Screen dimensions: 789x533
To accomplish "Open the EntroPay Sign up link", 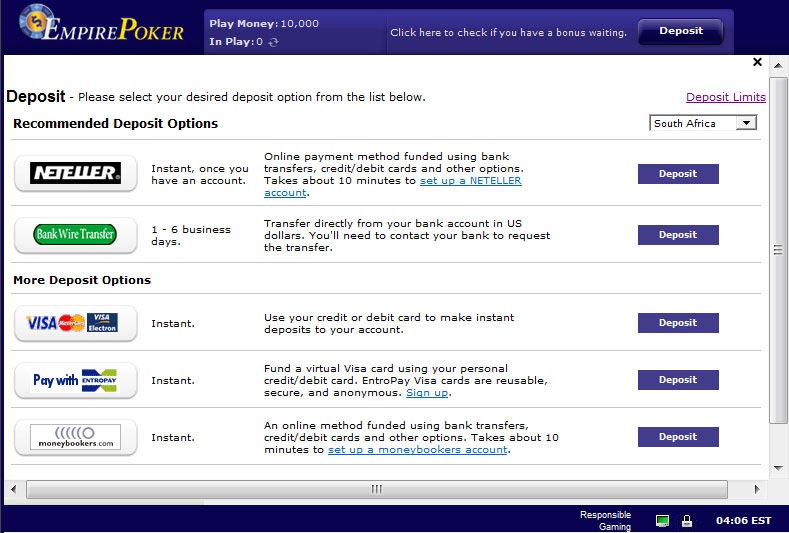I will (x=427, y=393).
